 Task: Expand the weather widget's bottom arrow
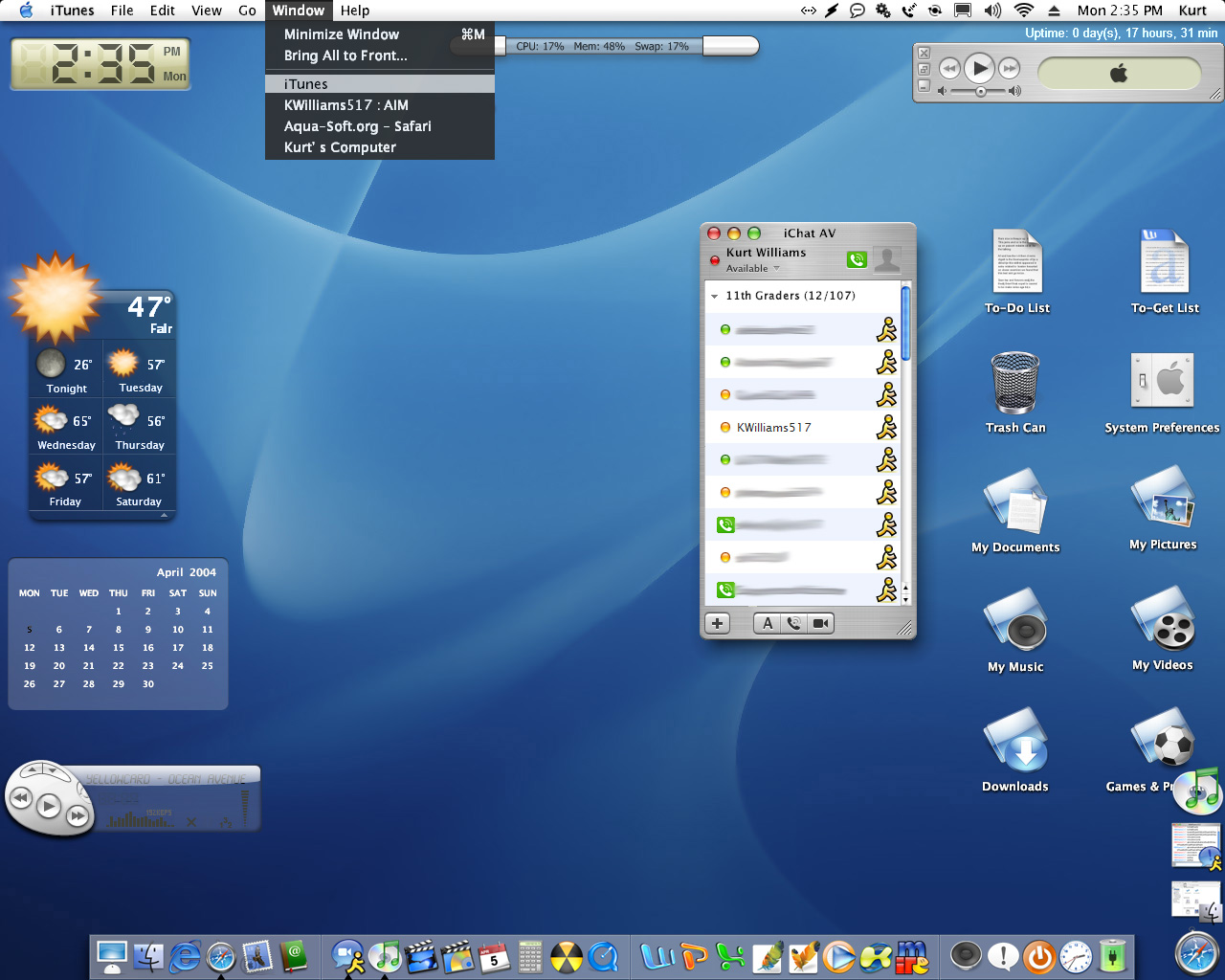pyautogui.click(x=164, y=515)
